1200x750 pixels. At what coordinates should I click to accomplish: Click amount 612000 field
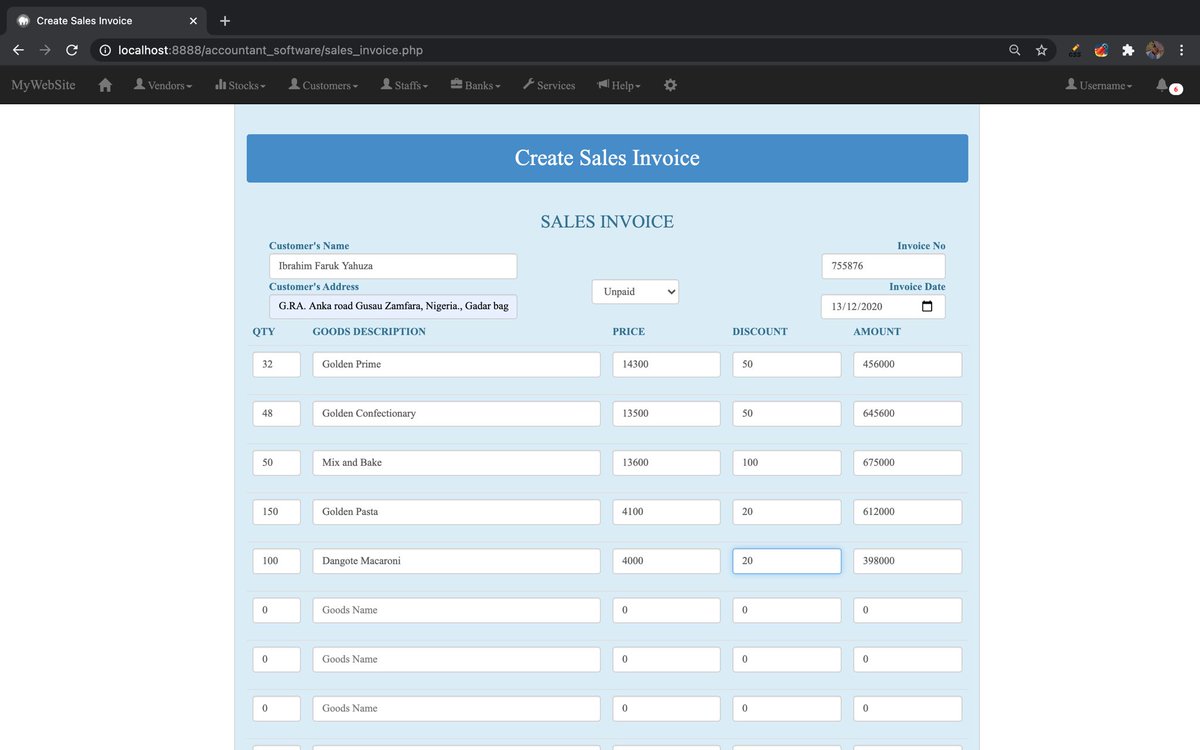(908, 512)
